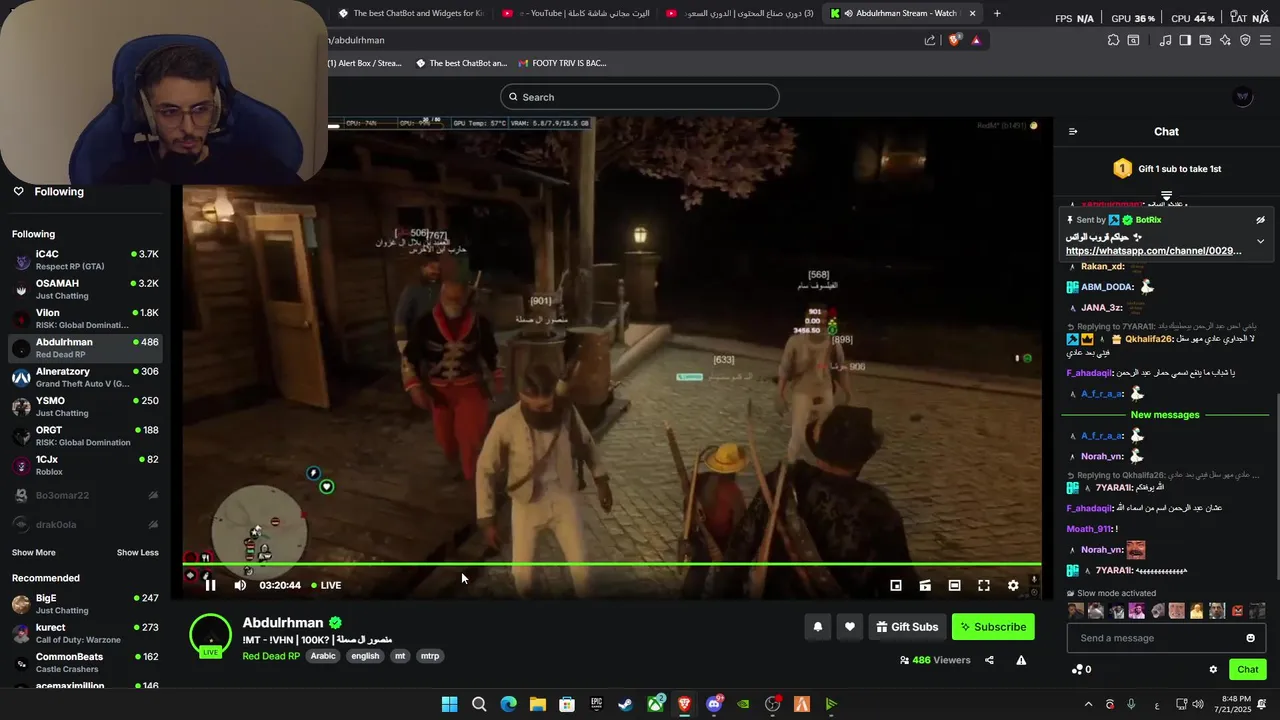
Task: Expand Gift 1 sub leaderboard handle
Action: (1166, 195)
